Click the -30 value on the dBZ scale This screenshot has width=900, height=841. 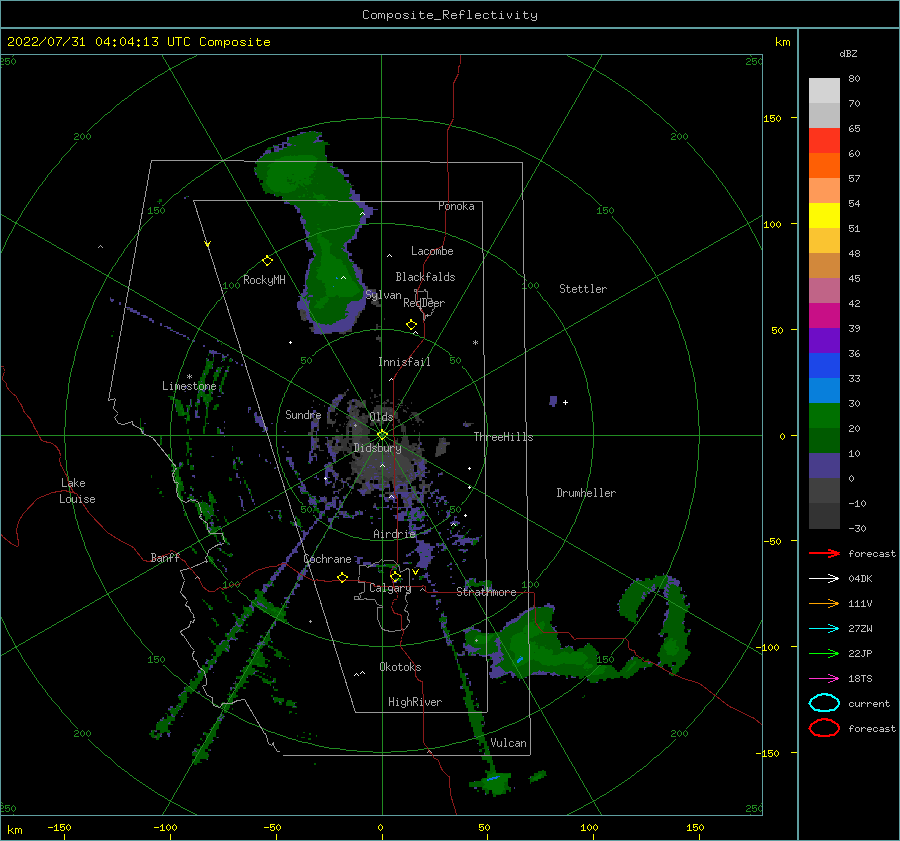(x=857, y=528)
